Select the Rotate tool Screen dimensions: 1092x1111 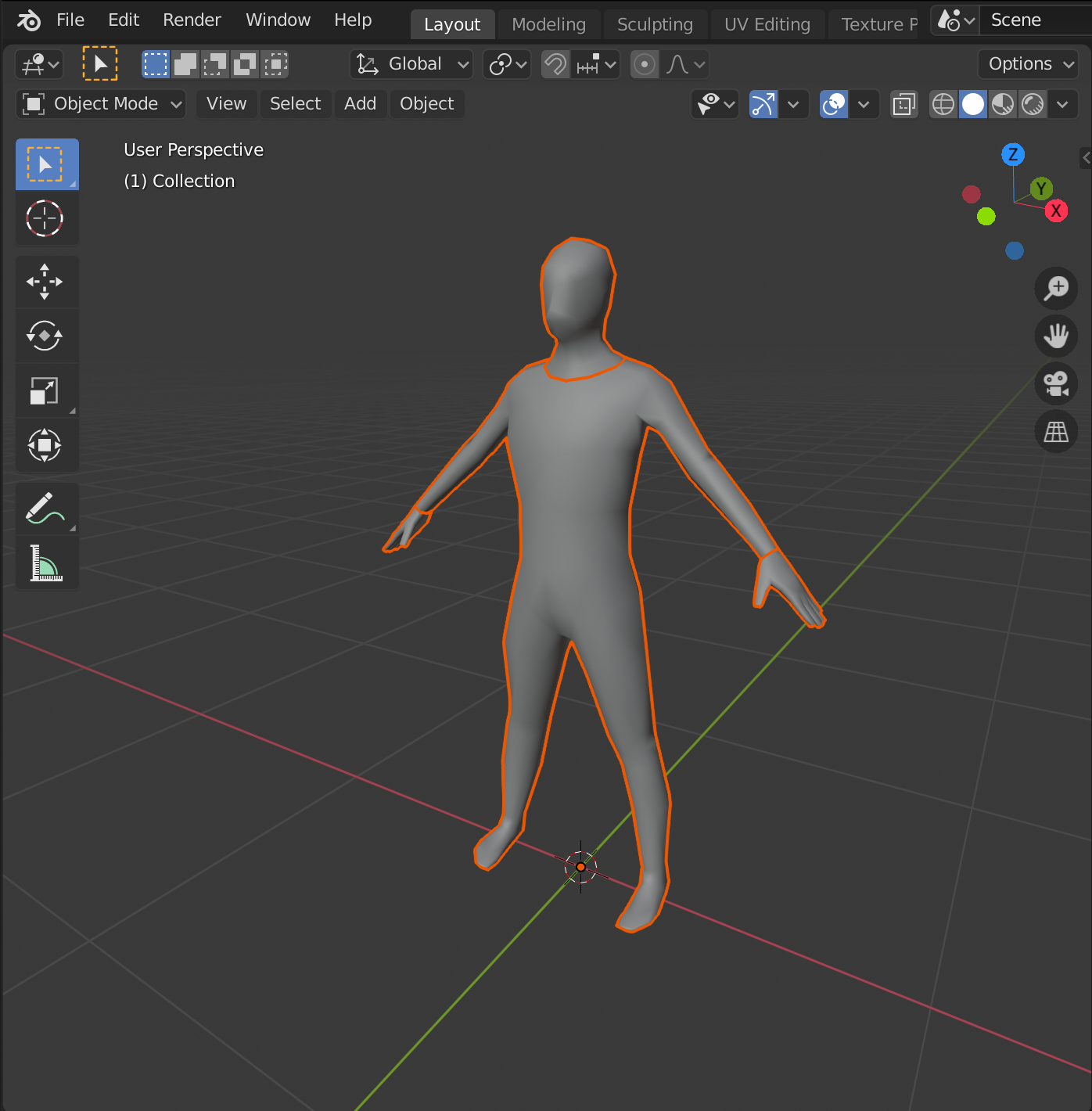45,336
